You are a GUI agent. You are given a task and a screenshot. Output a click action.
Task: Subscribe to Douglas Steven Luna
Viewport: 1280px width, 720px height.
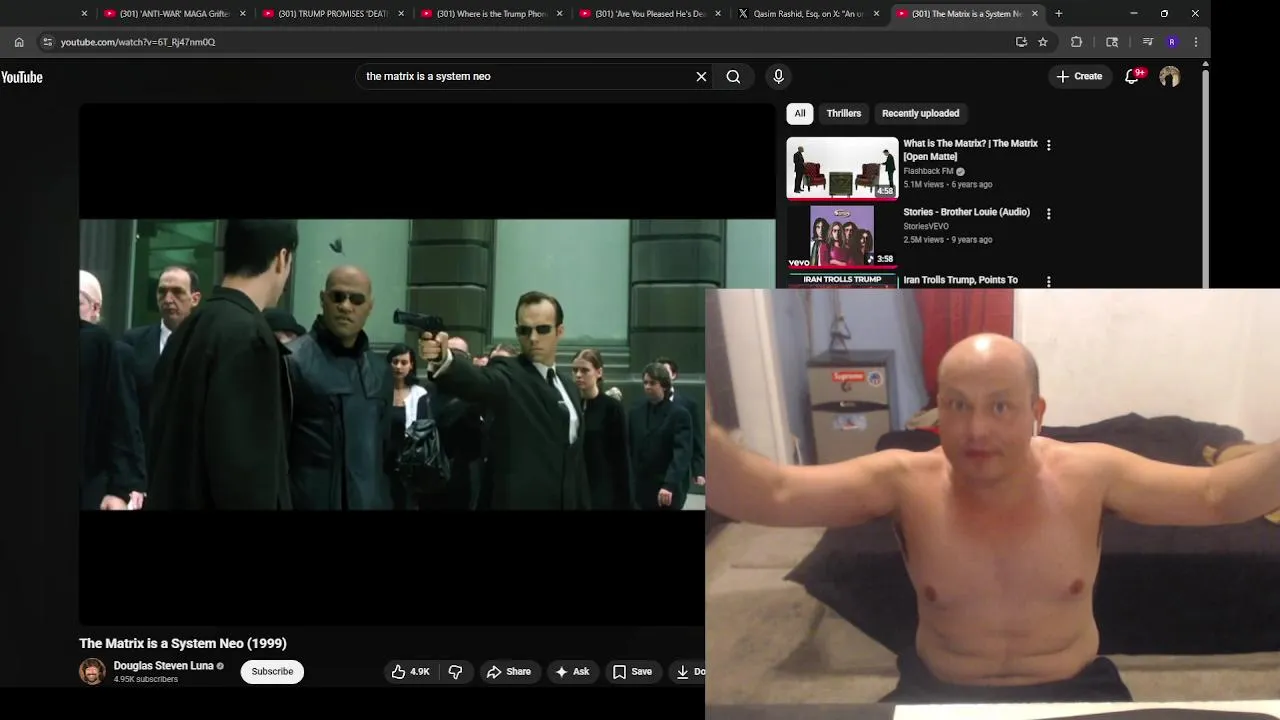coord(272,671)
